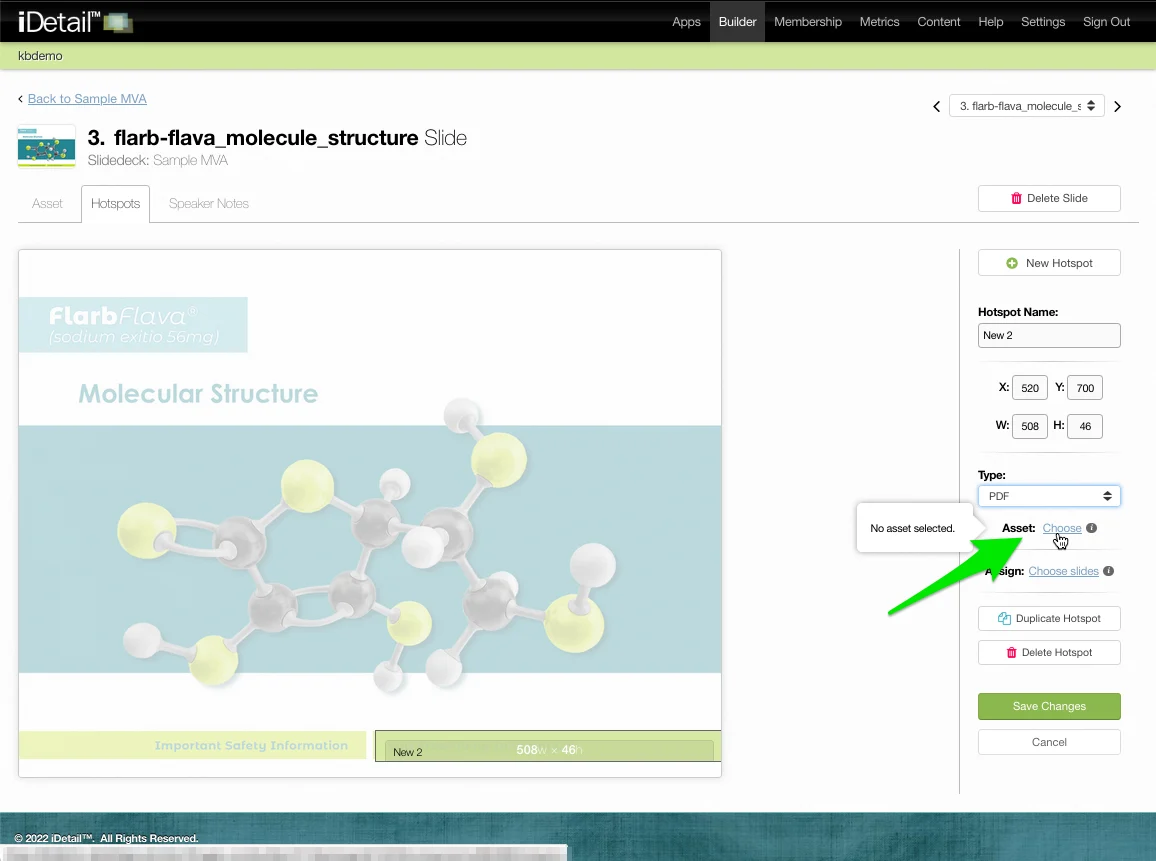Click the Choose slides link
The height and width of the screenshot is (861, 1156).
coord(1063,571)
